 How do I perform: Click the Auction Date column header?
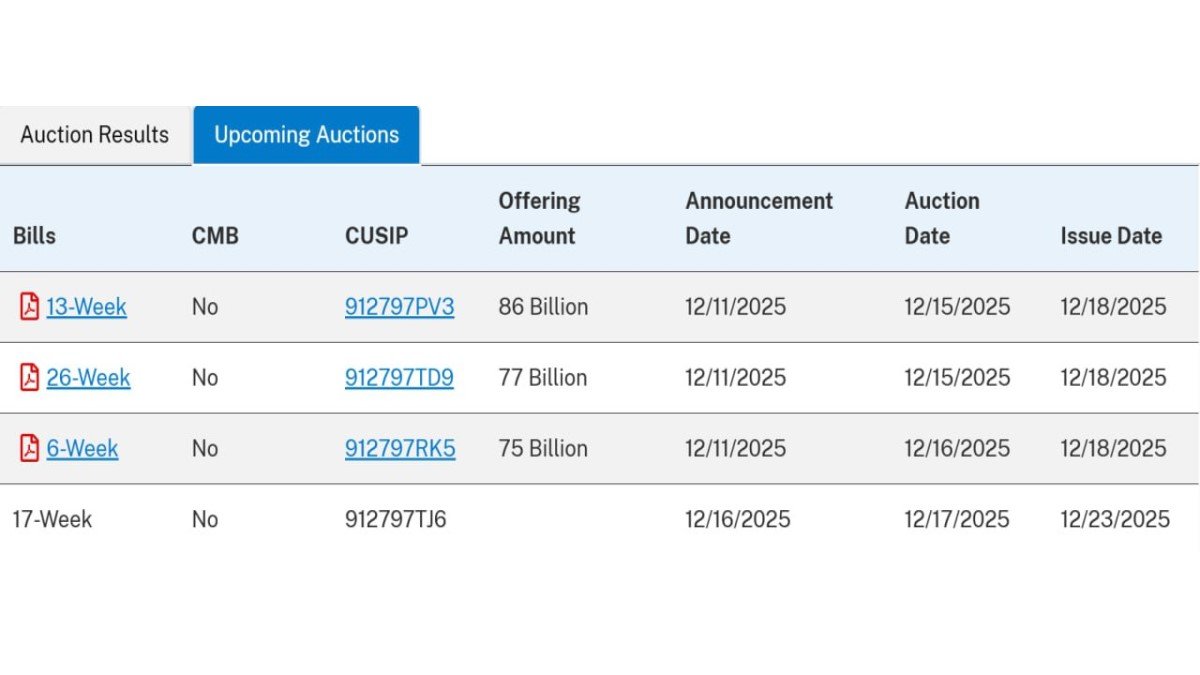click(x=941, y=219)
